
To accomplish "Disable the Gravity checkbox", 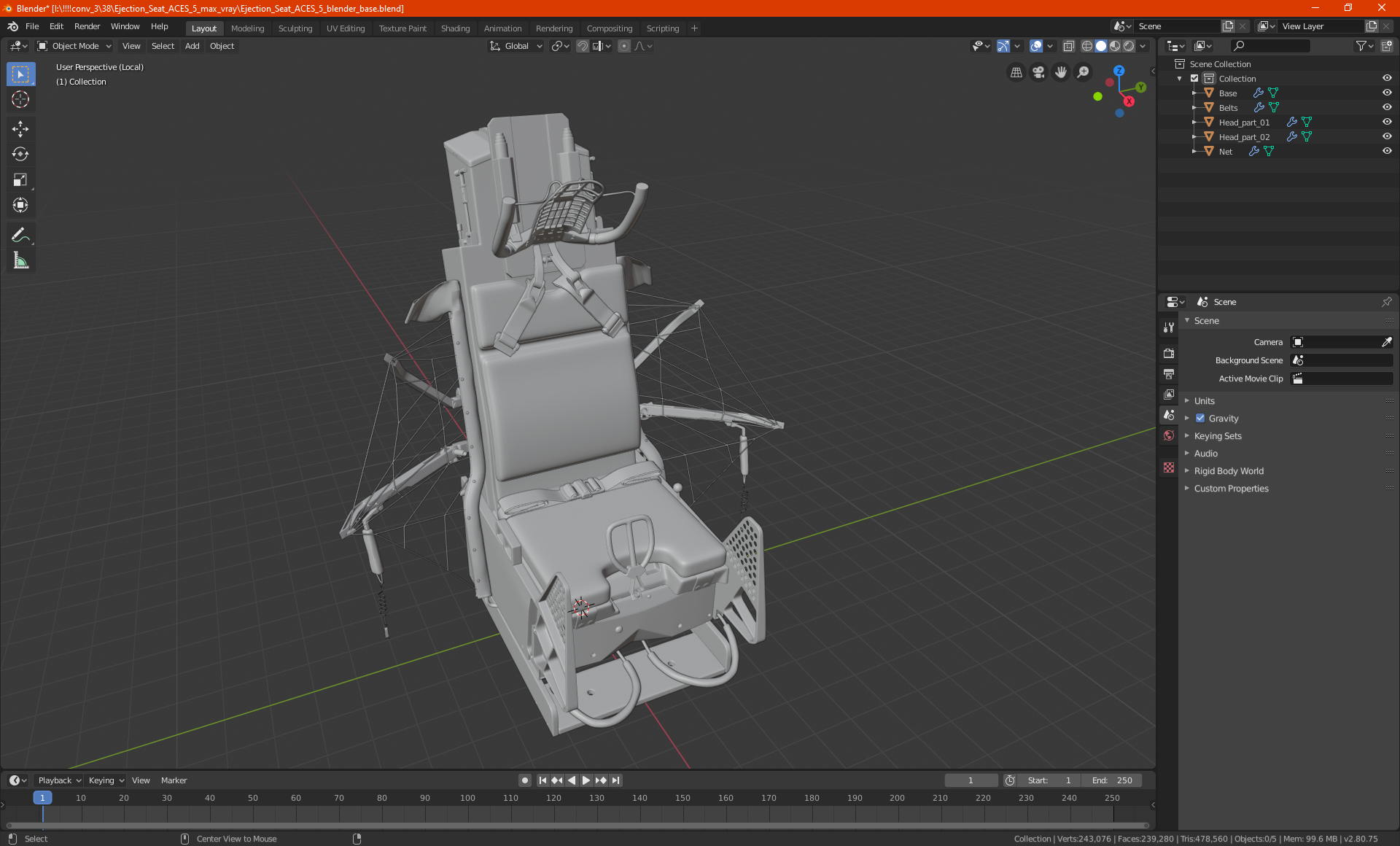I will (1200, 418).
